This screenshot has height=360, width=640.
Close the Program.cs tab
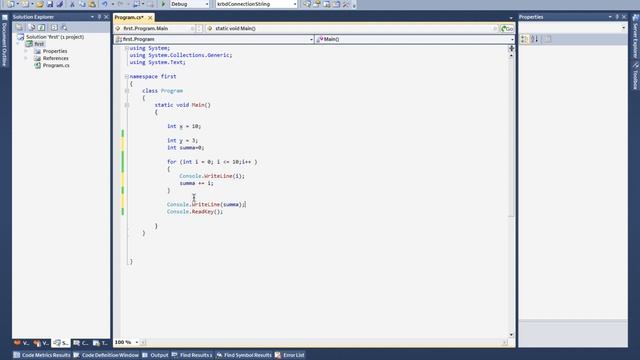pyautogui.click(x=150, y=18)
